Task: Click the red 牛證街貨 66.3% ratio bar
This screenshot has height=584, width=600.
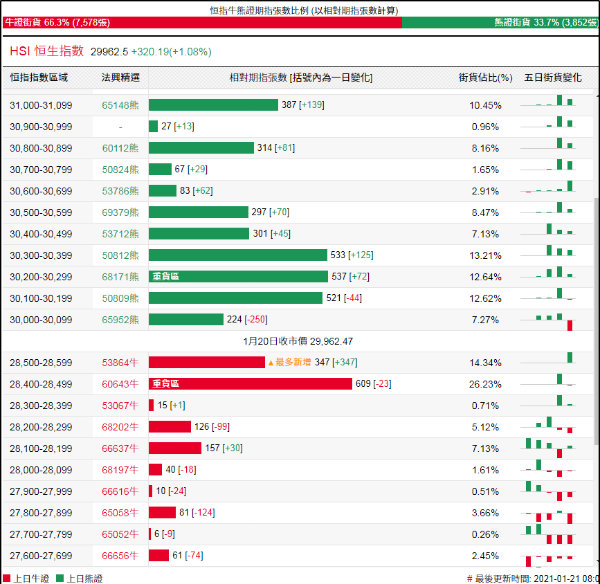Action: pos(202,22)
